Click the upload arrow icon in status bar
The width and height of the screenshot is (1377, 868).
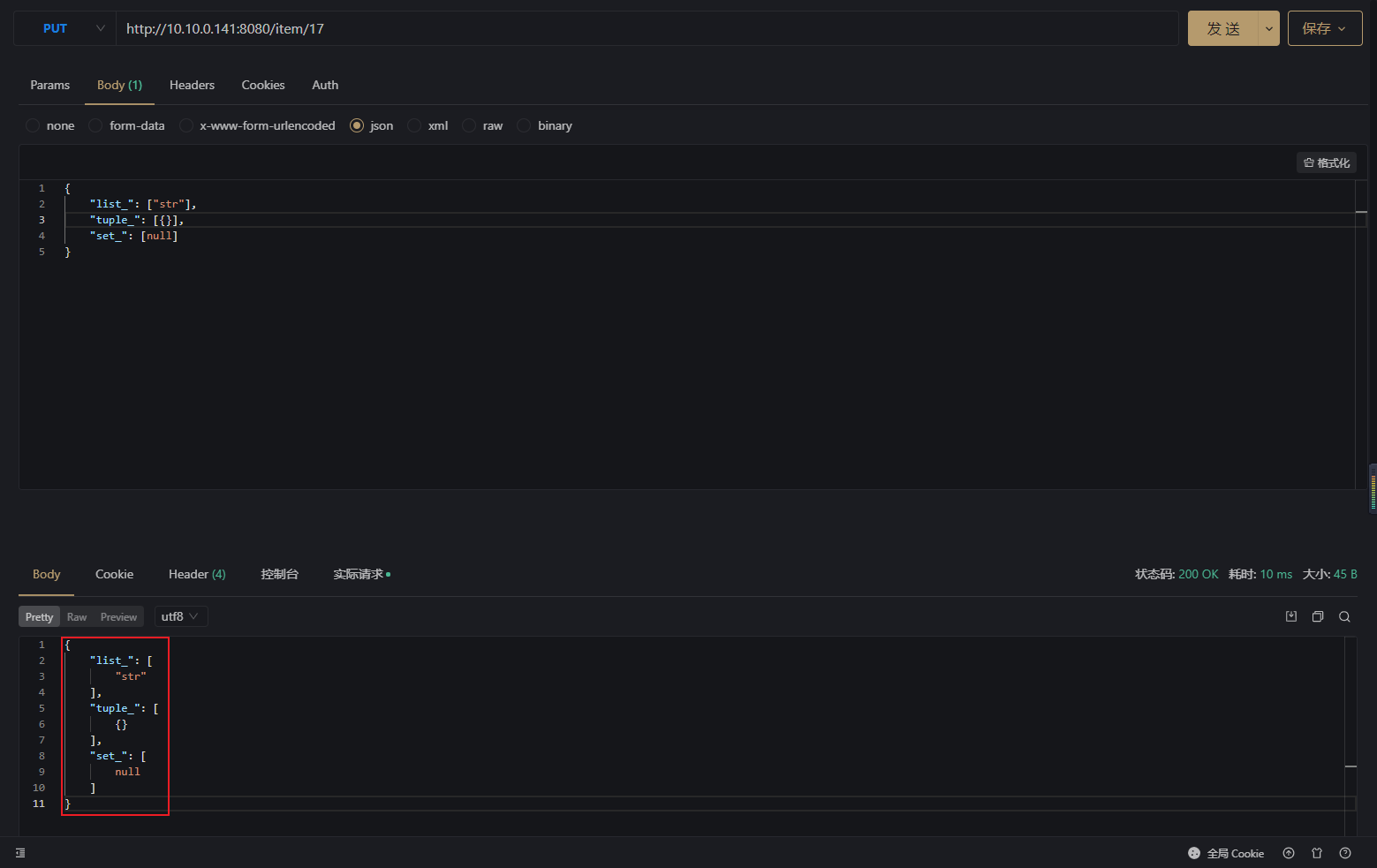(x=1289, y=853)
